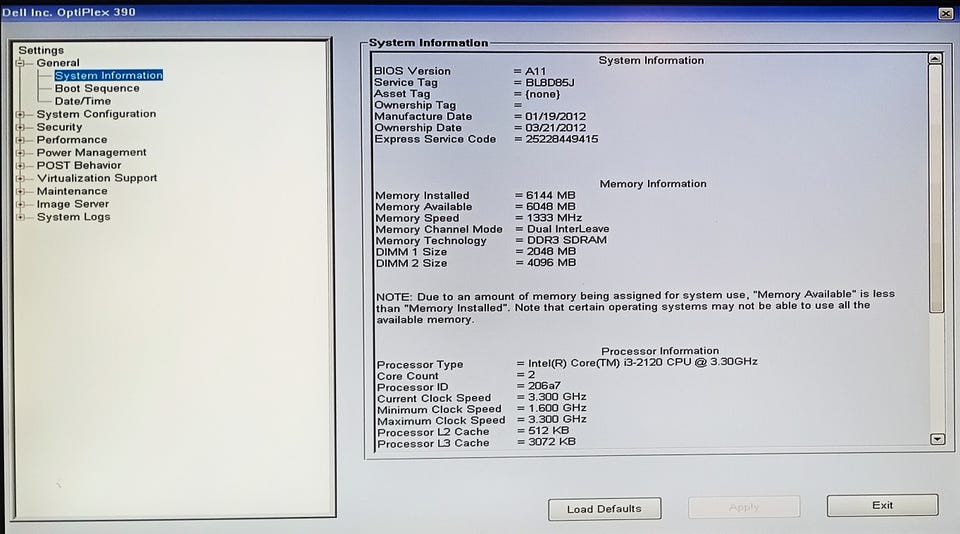Click BIOS Version value A11
This screenshot has width=960, height=534.
pyautogui.click(x=535, y=71)
